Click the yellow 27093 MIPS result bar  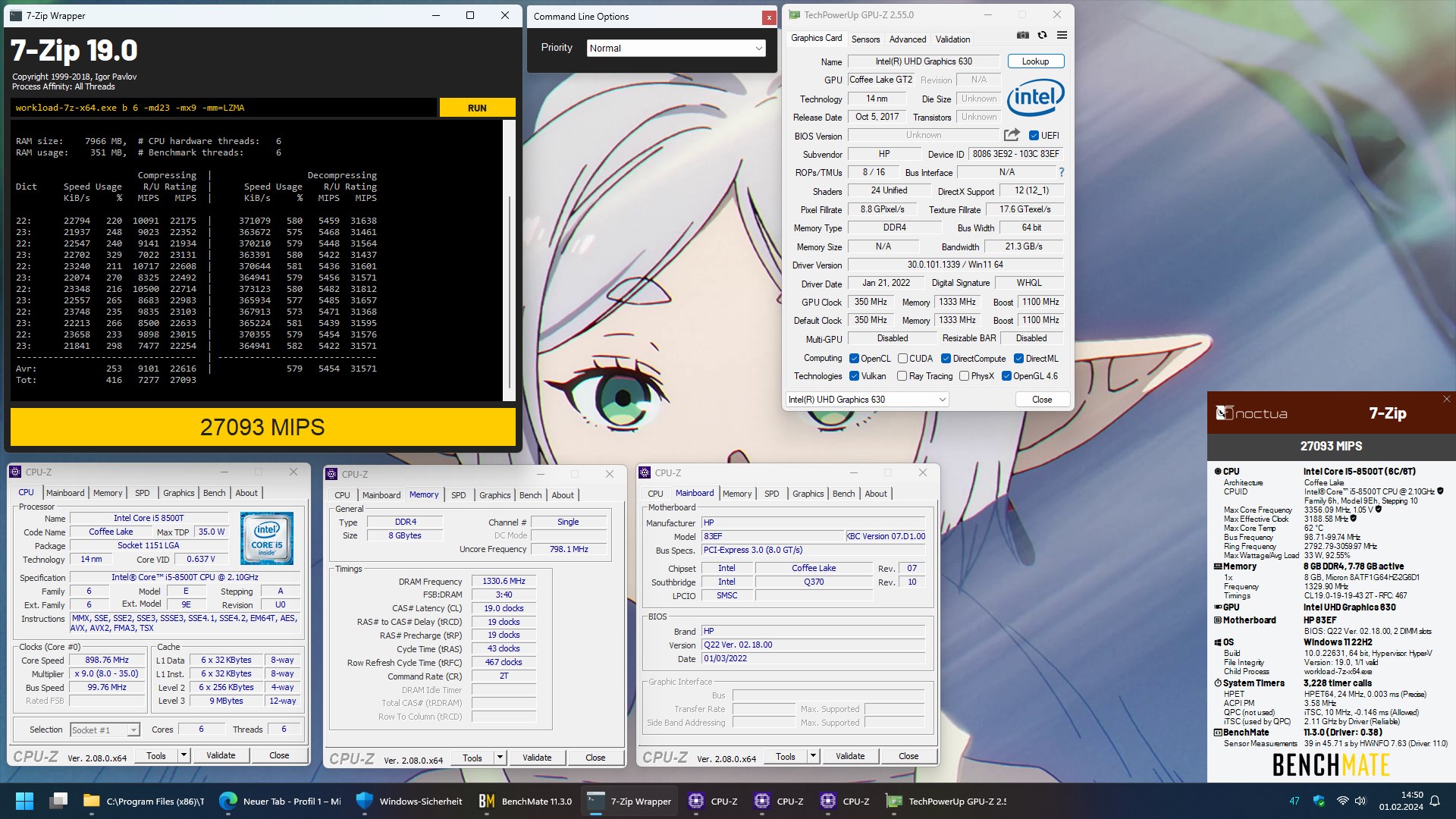click(x=262, y=427)
